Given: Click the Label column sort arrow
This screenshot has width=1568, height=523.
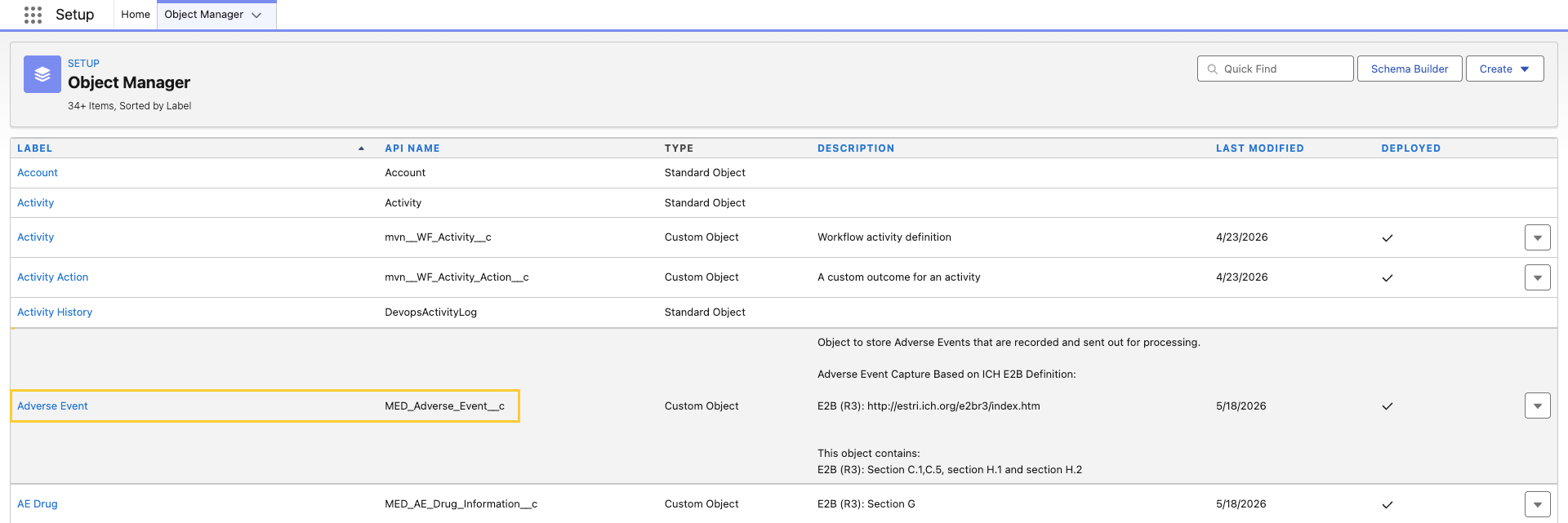Looking at the screenshot, I should point(361,148).
